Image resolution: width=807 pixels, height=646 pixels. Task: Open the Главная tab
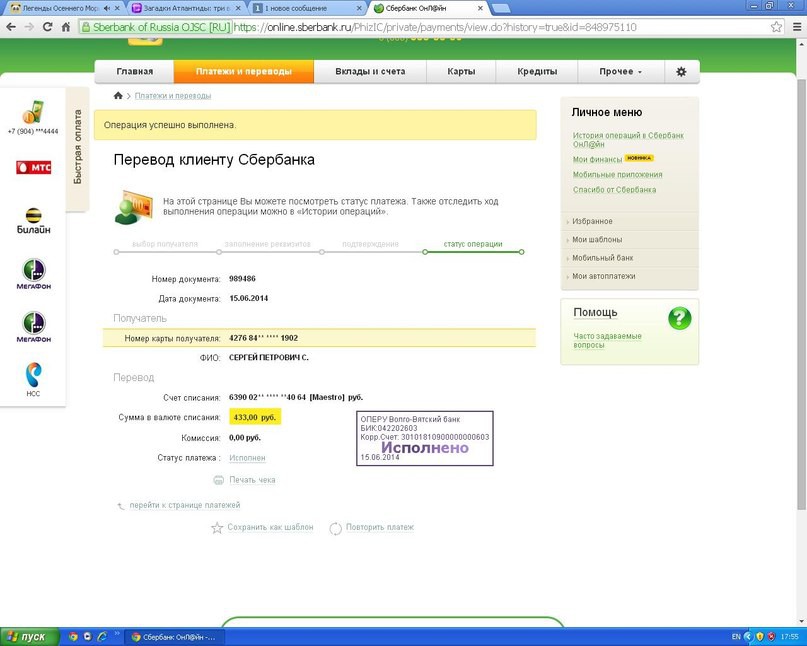pyautogui.click(x=134, y=72)
